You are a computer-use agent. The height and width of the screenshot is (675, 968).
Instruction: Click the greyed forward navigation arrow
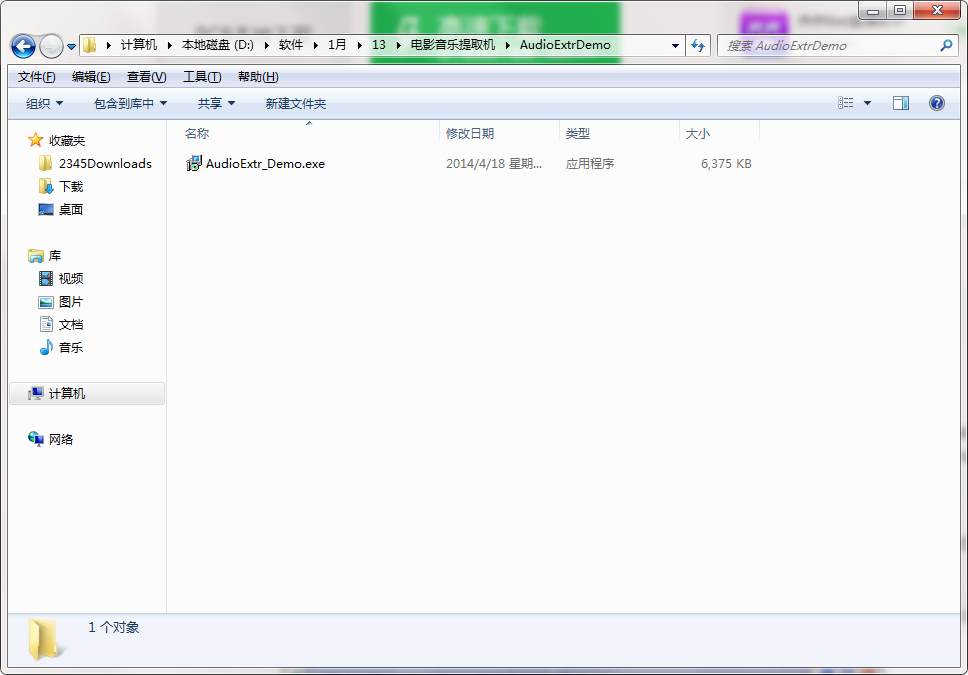[51, 46]
